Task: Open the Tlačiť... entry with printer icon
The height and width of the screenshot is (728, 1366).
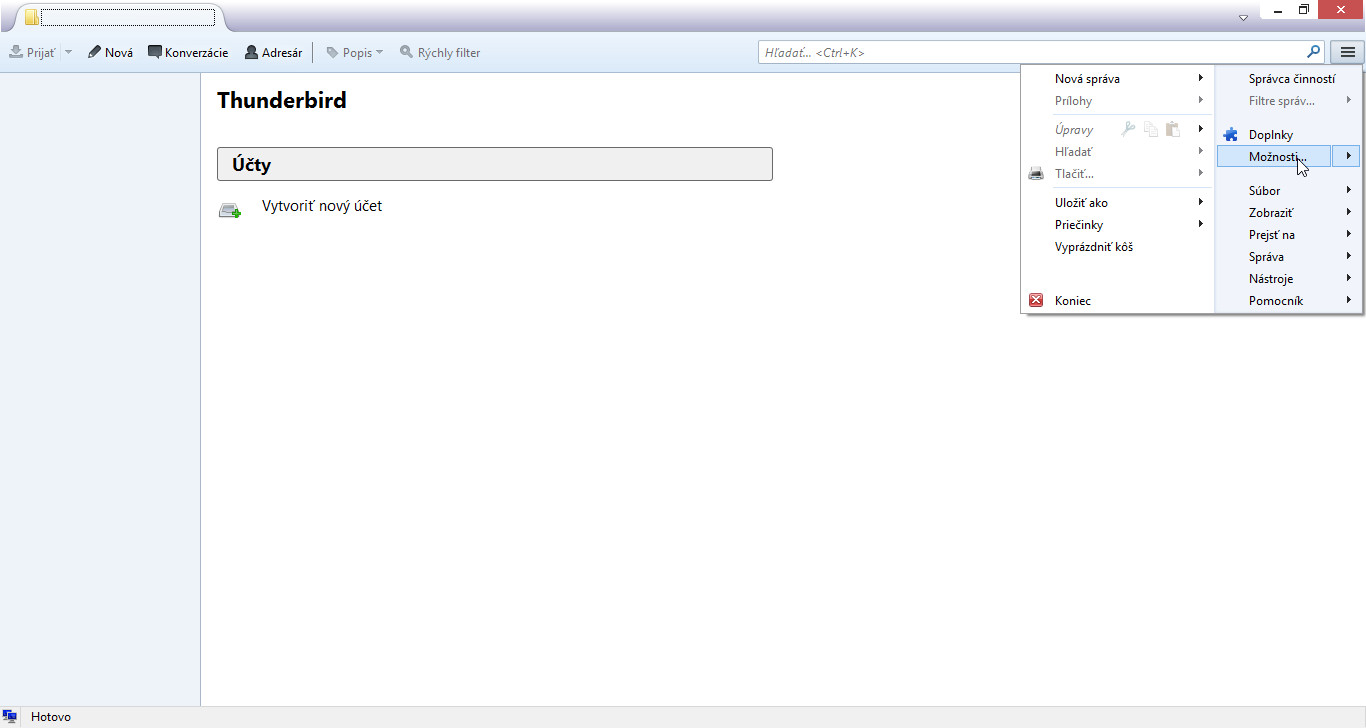Action: point(1117,173)
